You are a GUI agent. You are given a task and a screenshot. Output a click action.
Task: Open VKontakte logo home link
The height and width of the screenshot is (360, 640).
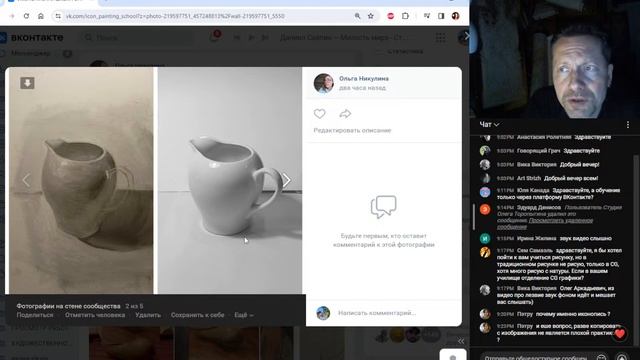point(32,38)
